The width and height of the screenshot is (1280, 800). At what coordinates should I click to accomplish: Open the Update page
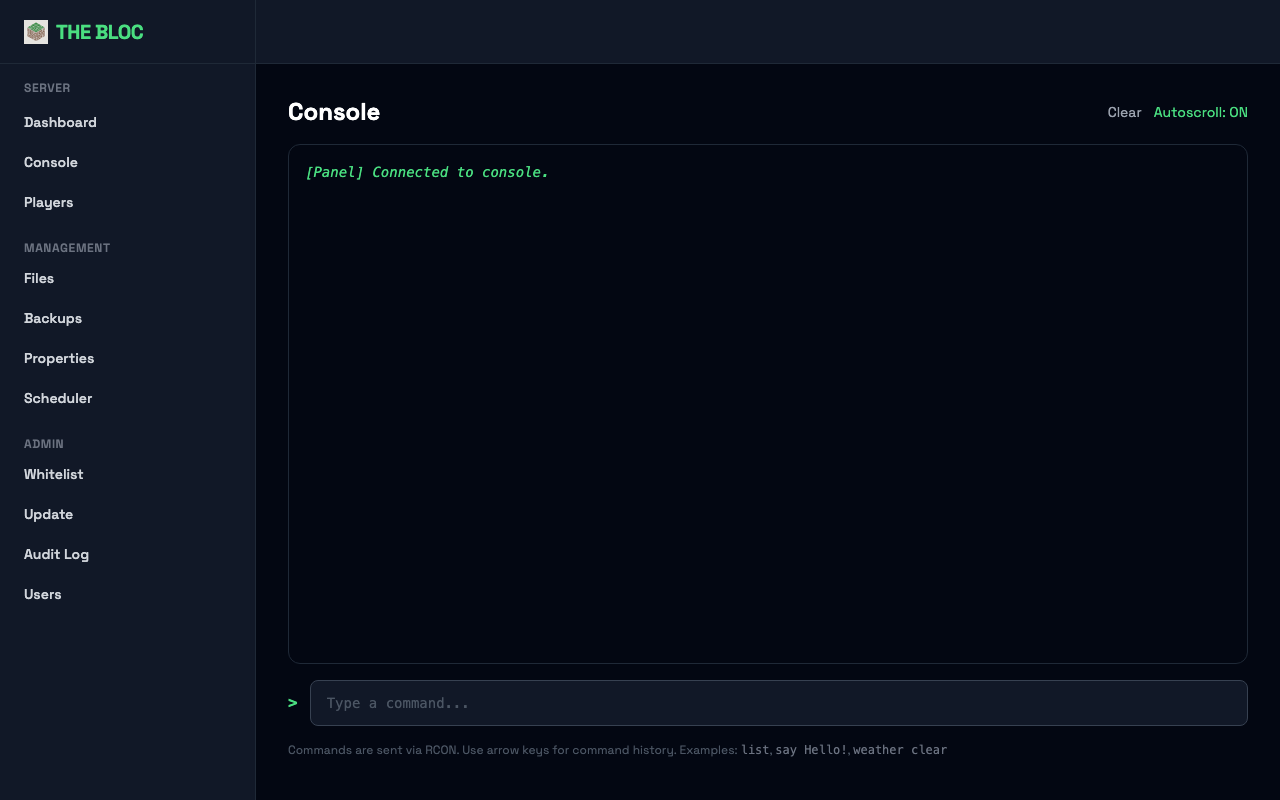tap(48, 514)
